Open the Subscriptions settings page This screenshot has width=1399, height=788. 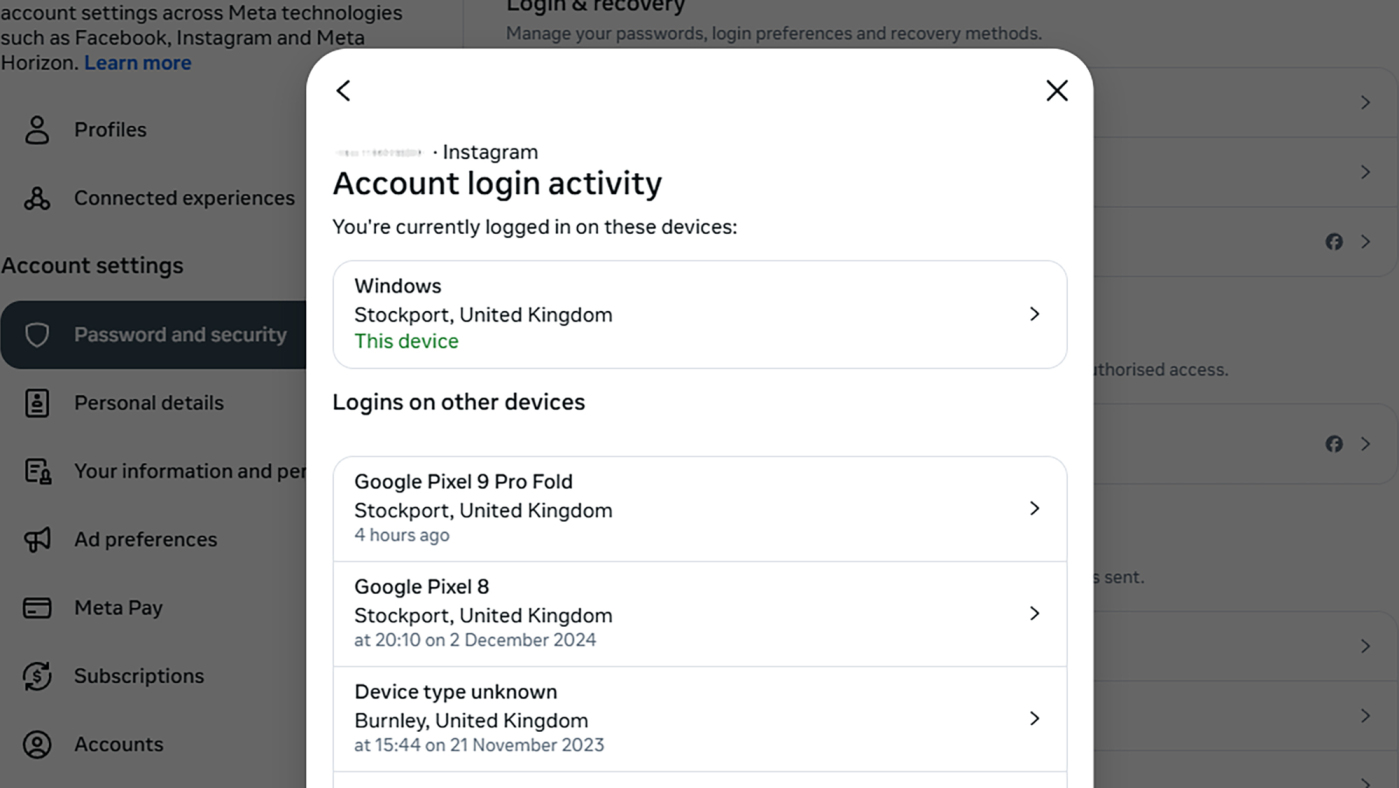[x=138, y=676]
